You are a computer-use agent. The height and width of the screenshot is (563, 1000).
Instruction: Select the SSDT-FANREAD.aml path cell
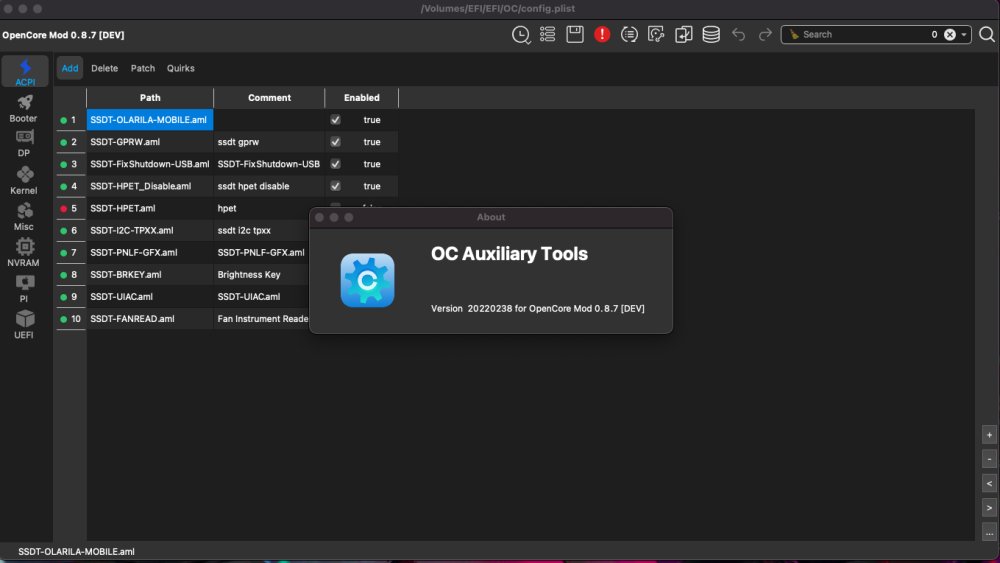point(150,319)
